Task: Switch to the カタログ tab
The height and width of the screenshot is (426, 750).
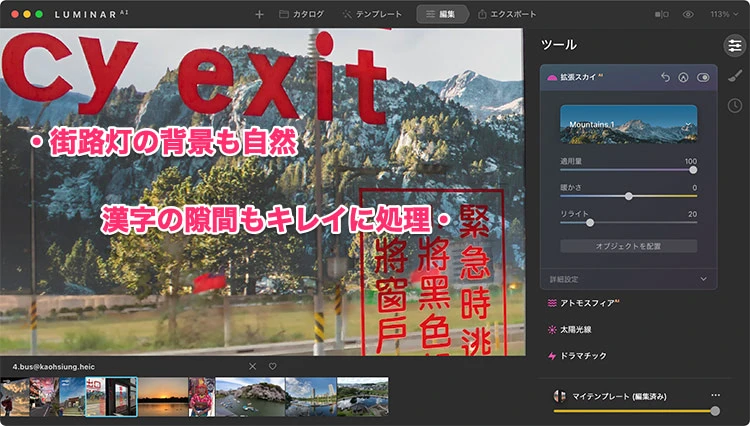Action: point(301,15)
